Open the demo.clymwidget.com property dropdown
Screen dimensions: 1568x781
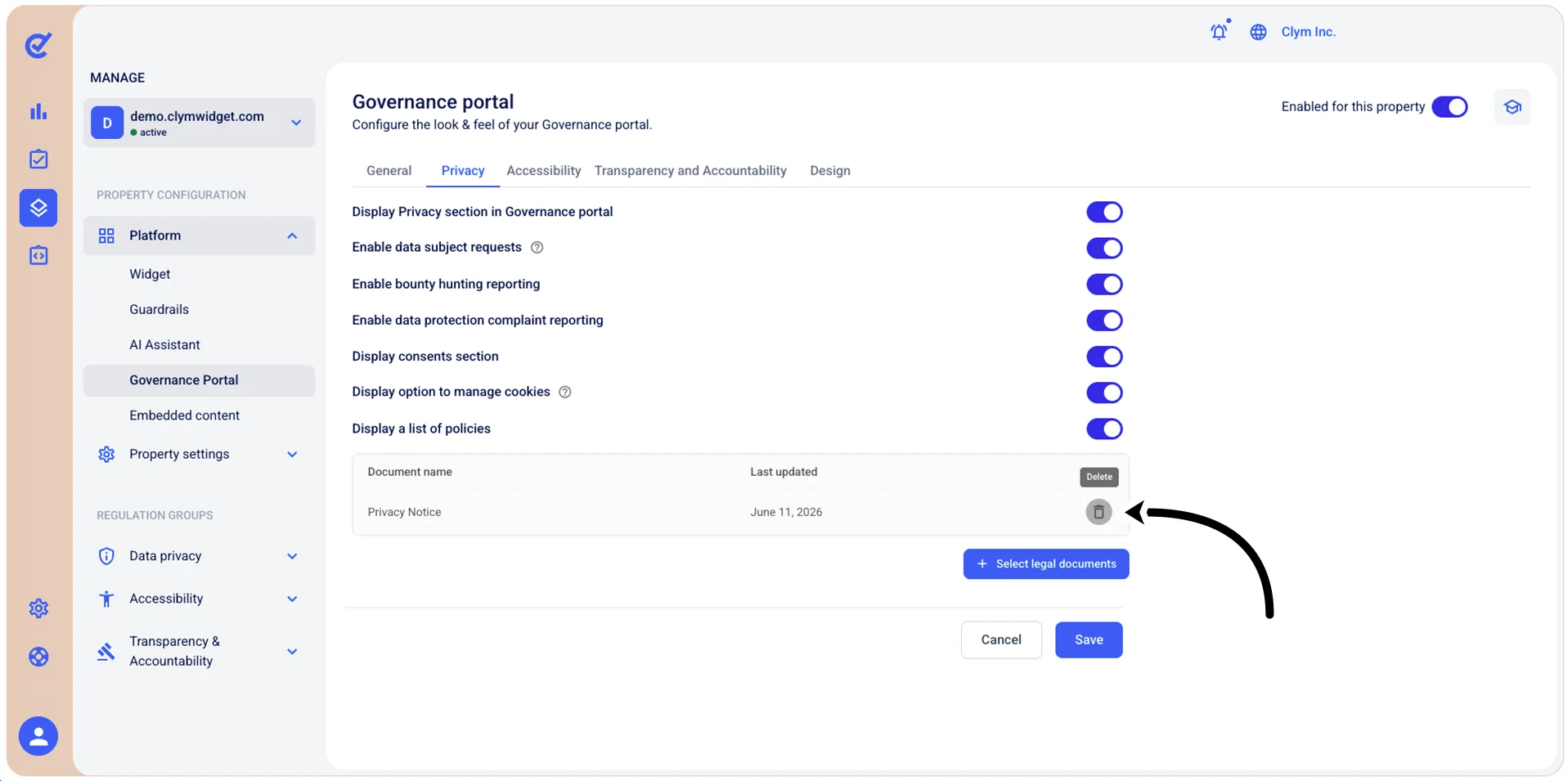[x=199, y=123]
